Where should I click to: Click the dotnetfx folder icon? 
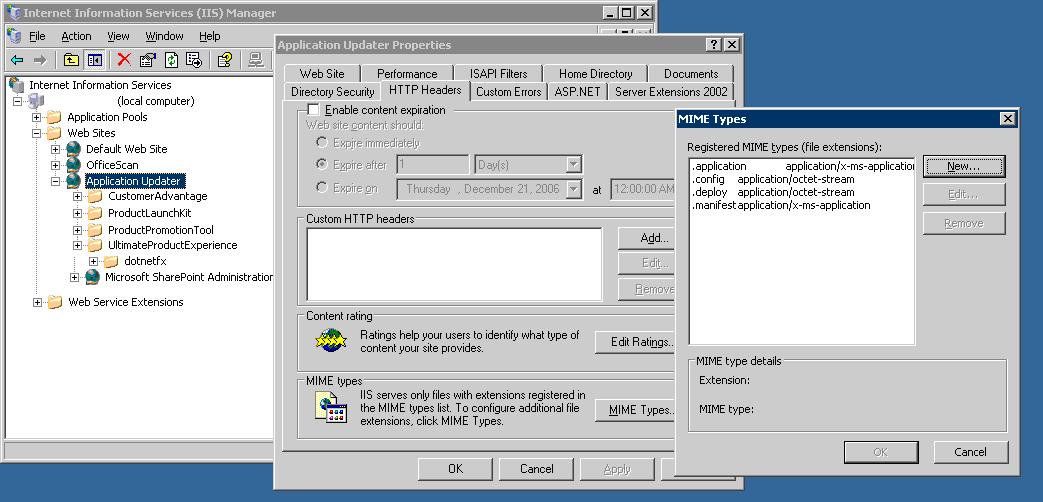tap(111, 261)
